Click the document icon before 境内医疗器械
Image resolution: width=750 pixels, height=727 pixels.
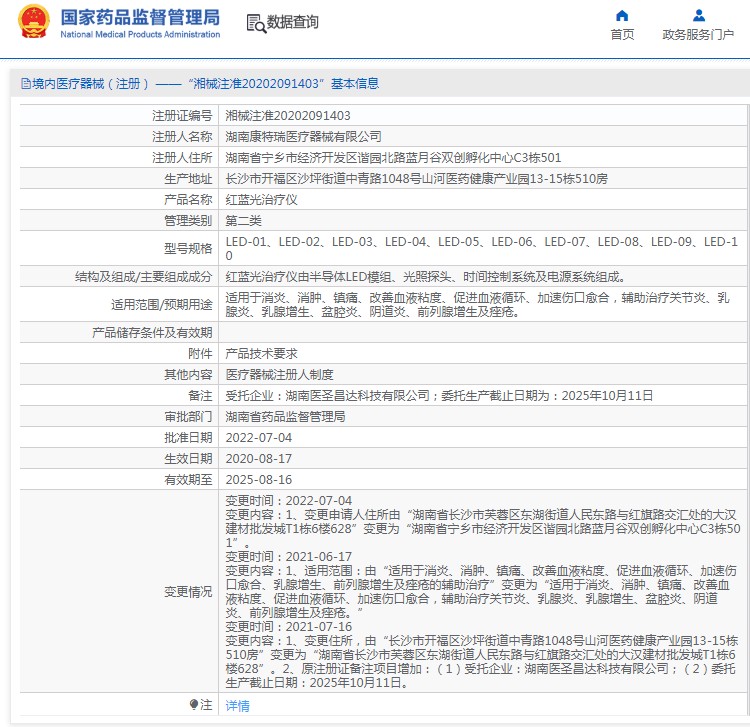(x=26, y=84)
